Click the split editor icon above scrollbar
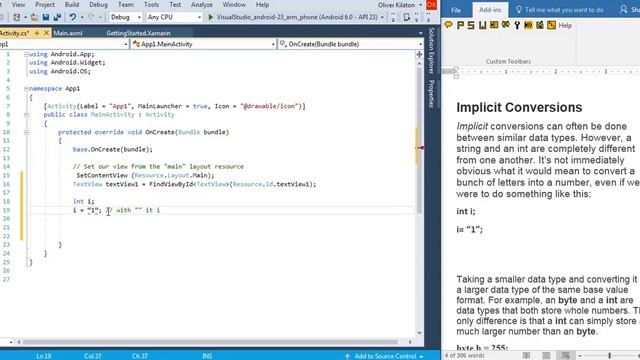640x360 pixels. click(419, 54)
